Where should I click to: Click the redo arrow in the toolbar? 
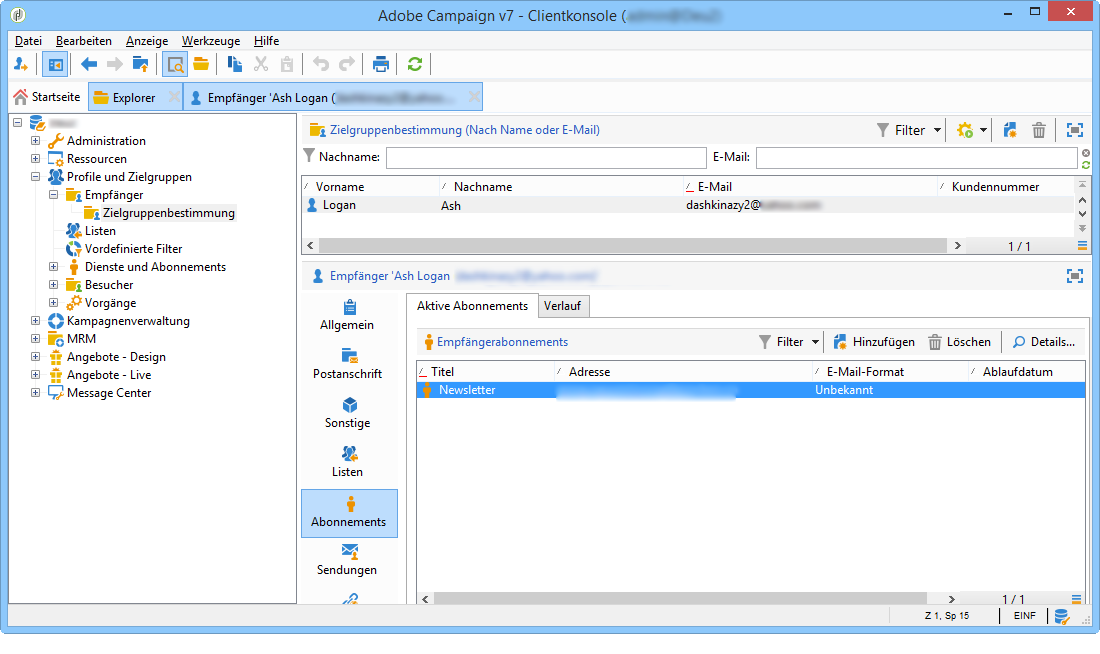pos(347,65)
